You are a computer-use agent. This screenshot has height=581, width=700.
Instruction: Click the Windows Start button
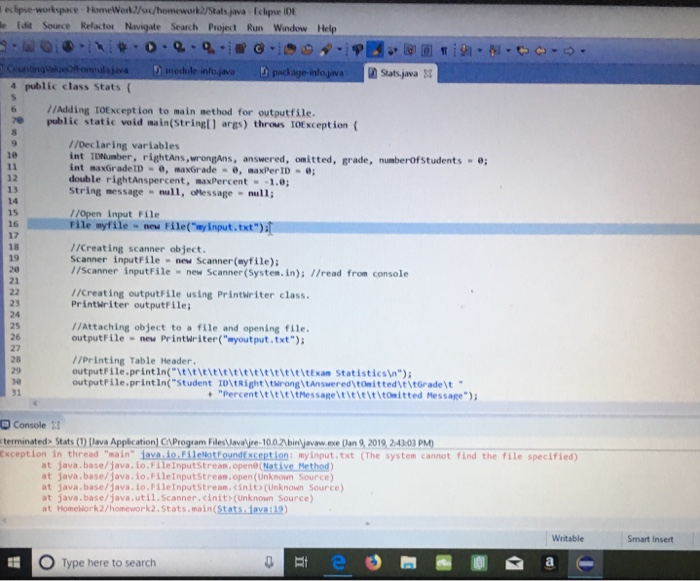pos(15,563)
